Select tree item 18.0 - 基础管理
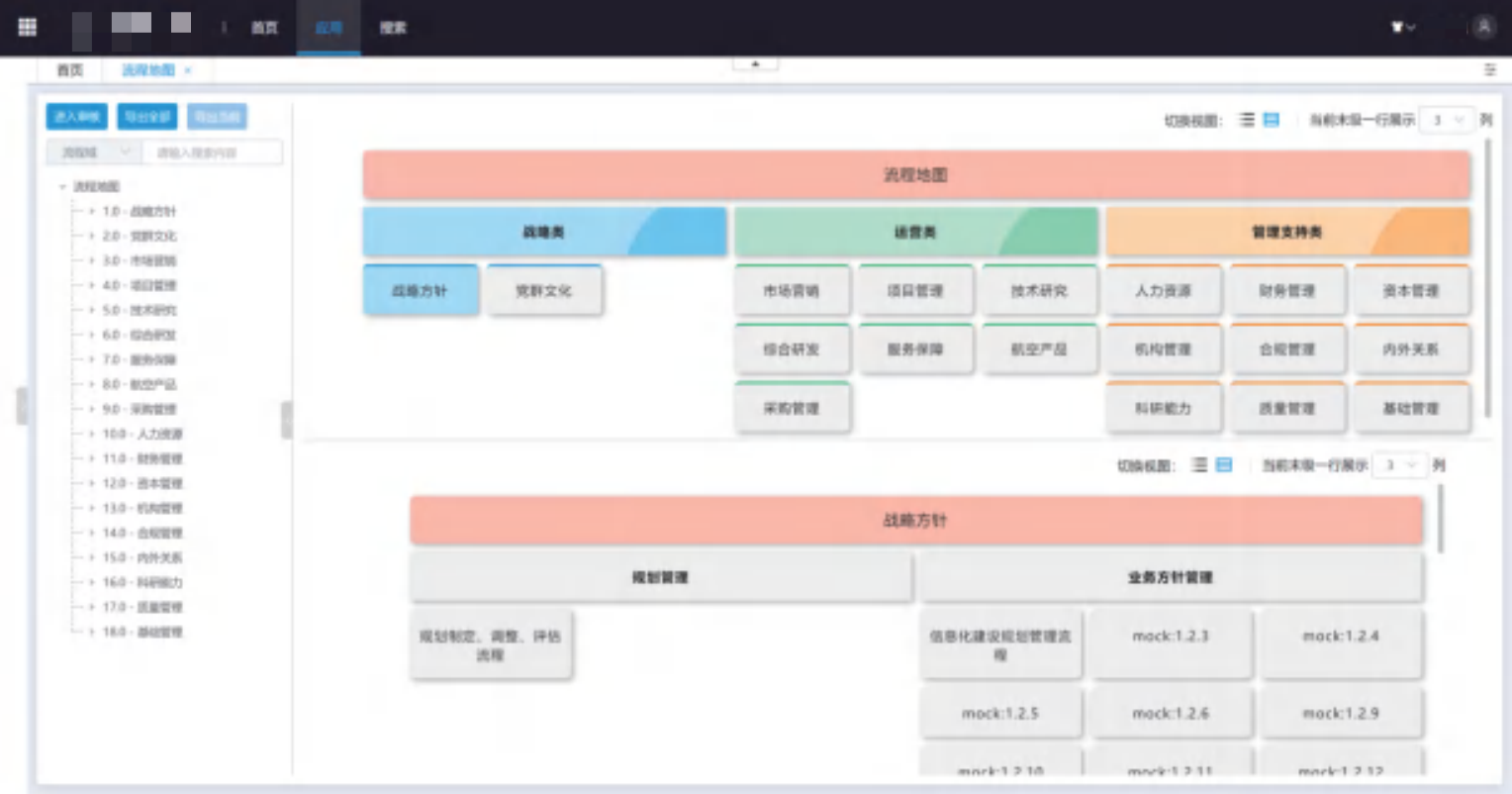 point(142,632)
